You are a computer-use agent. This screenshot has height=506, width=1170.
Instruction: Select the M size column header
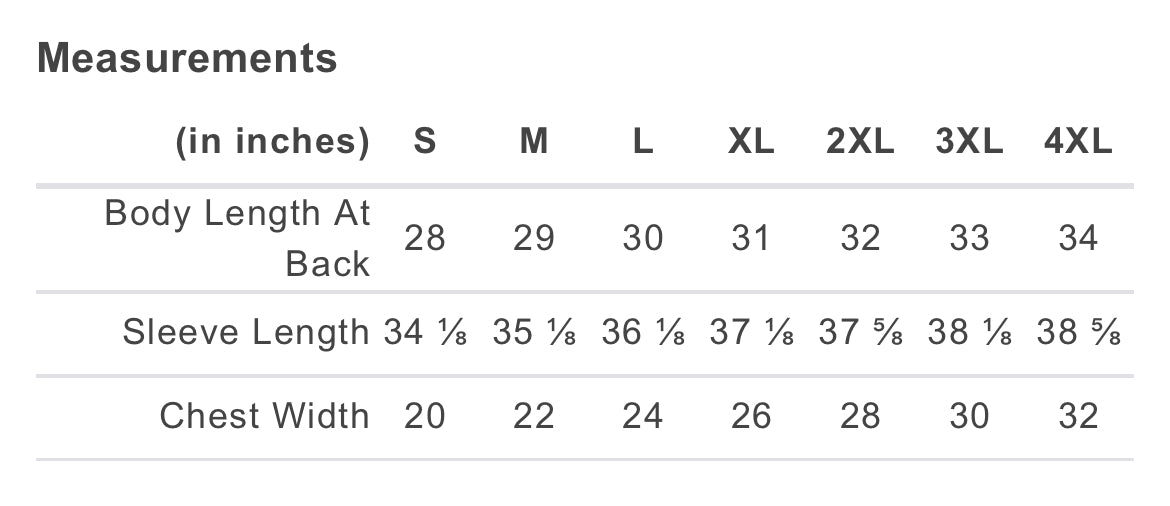(x=534, y=142)
